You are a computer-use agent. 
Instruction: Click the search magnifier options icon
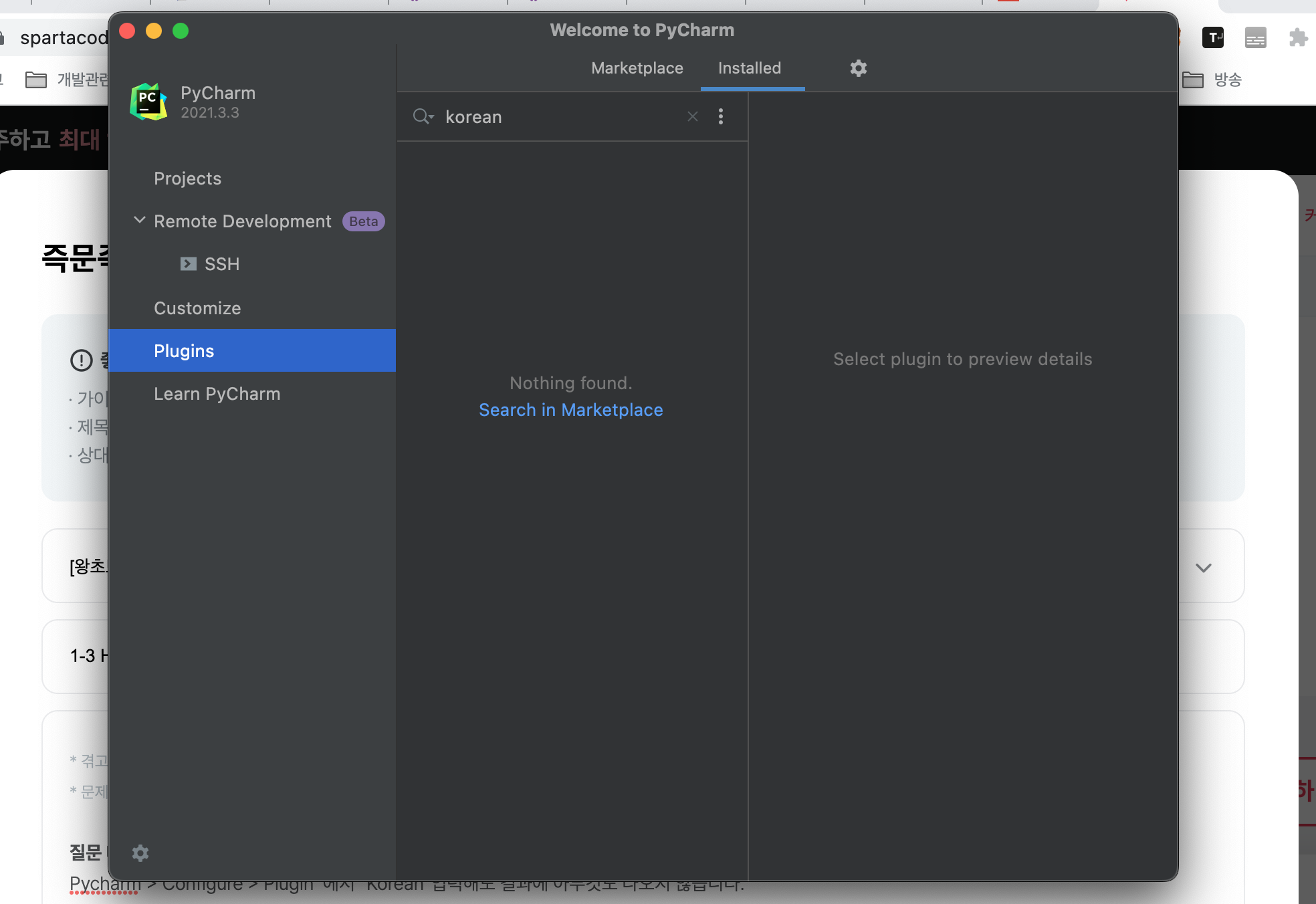point(423,116)
